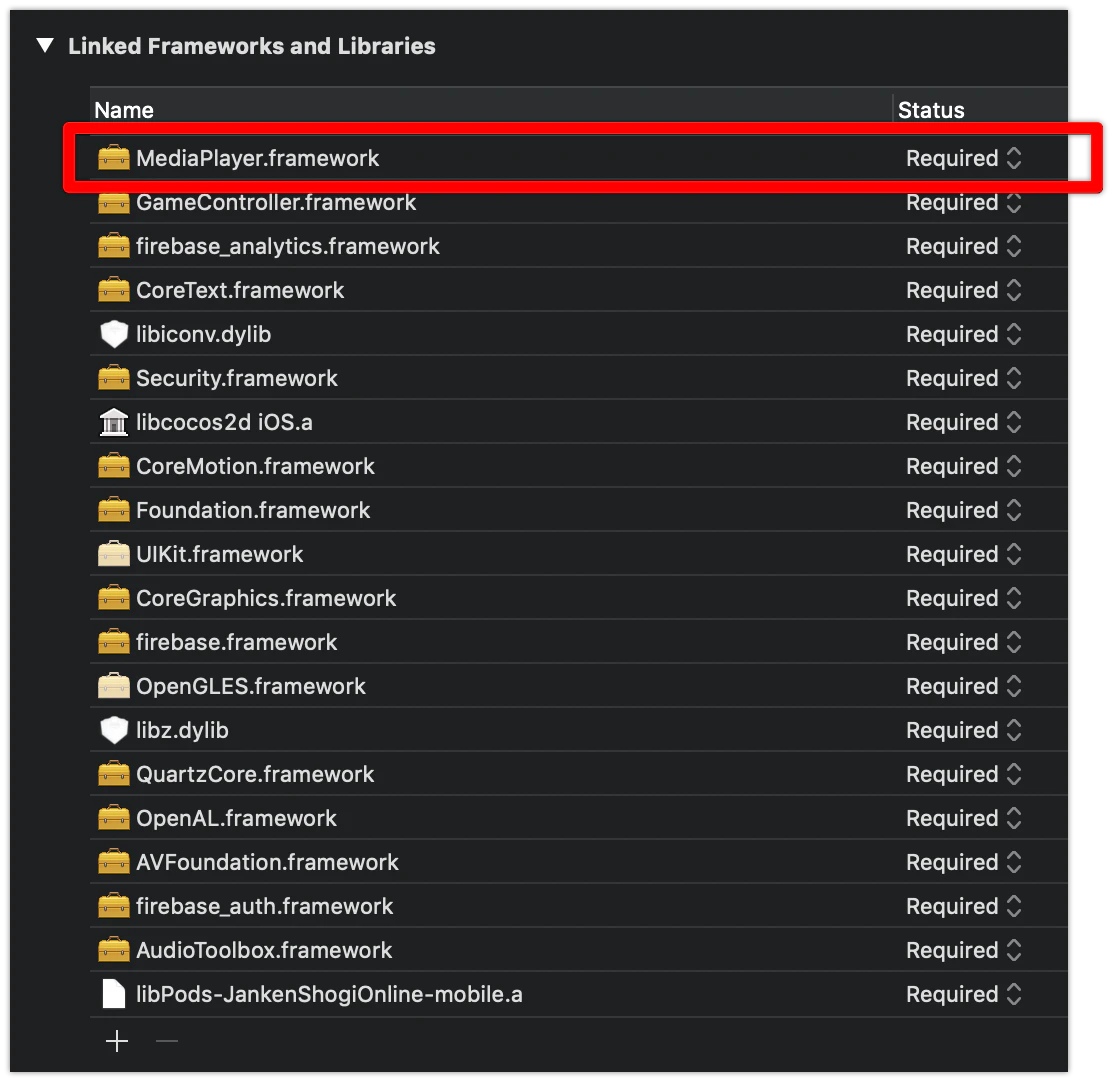Select the CoreText.framework row name
This screenshot has height=1082, width=1118.
[x=240, y=290]
